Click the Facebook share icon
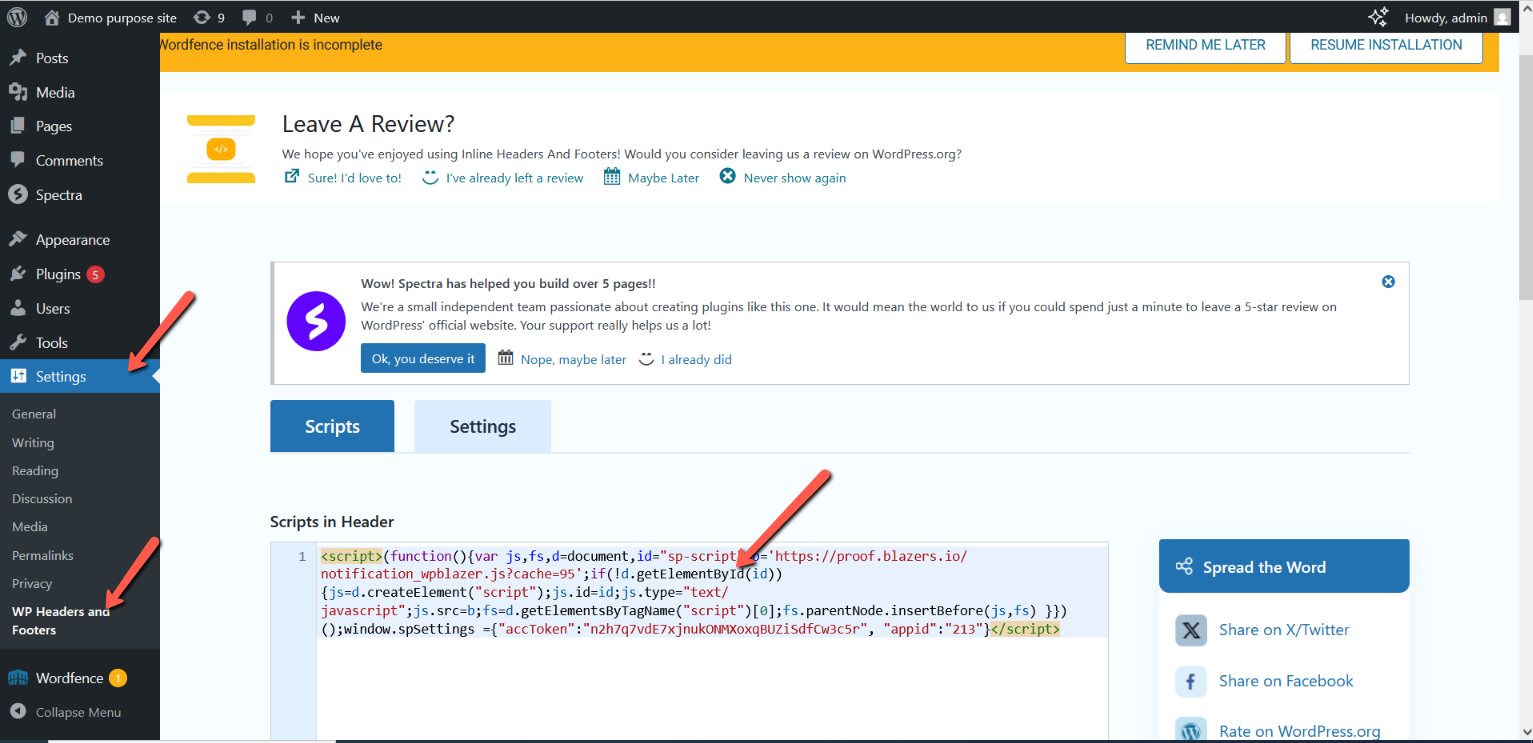 click(x=1191, y=682)
